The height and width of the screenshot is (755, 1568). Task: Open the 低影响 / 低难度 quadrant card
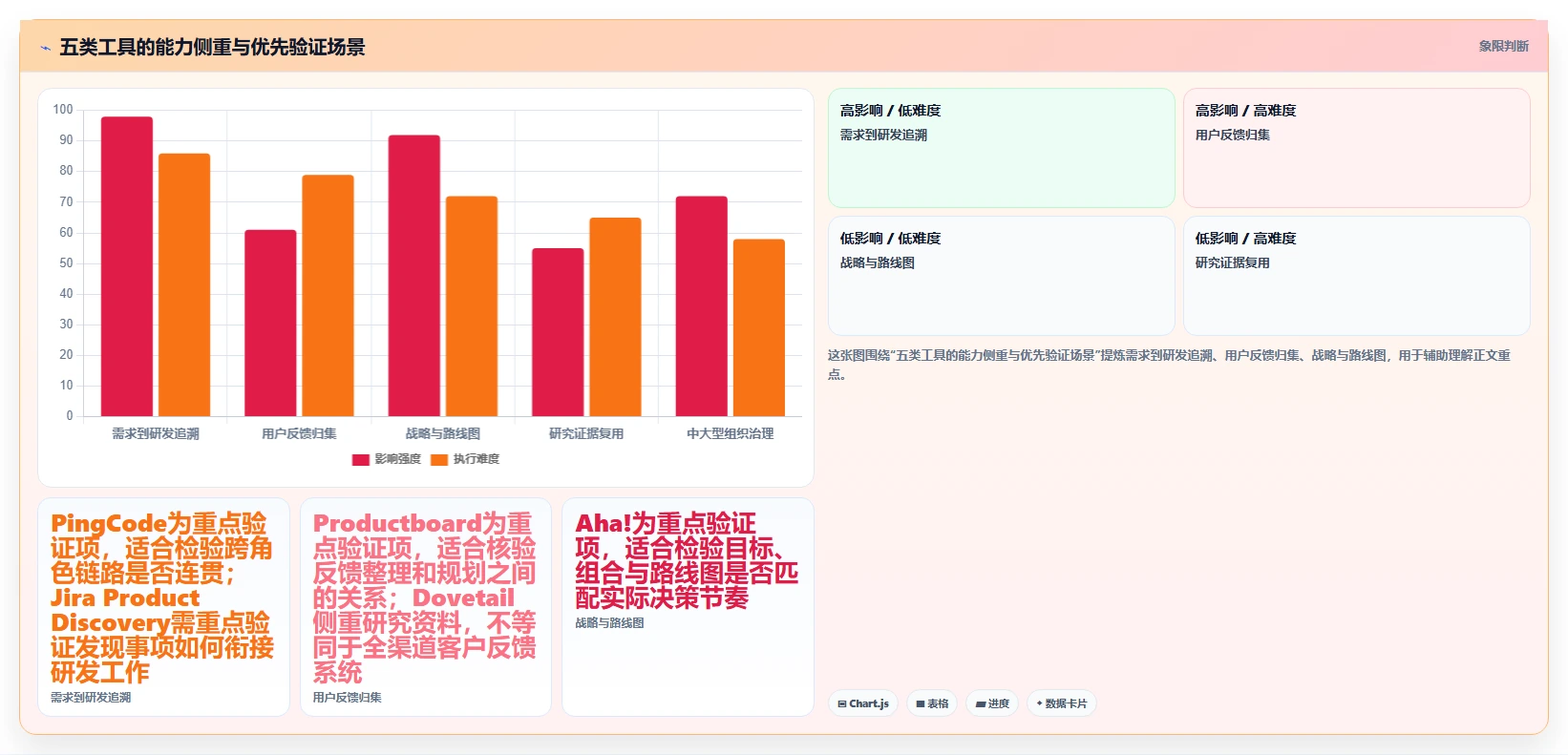coord(1001,276)
